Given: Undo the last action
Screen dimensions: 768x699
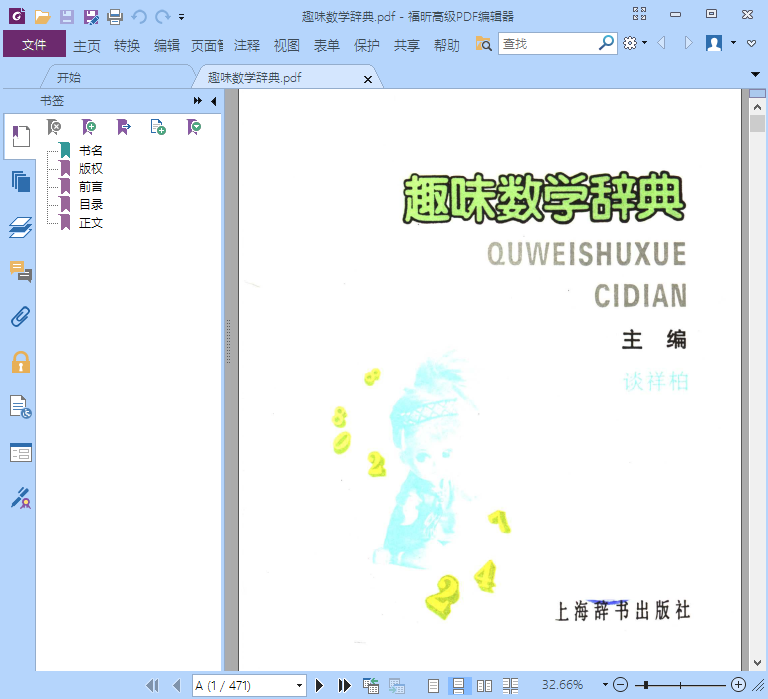Looking at the screenshot, I should pyautogui.click(x=139, y=17).
